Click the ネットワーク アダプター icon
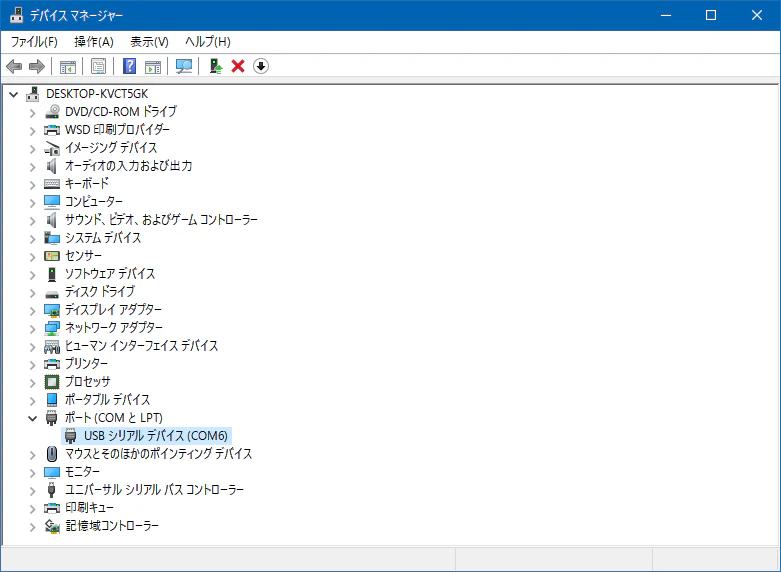 coord(52,328)
